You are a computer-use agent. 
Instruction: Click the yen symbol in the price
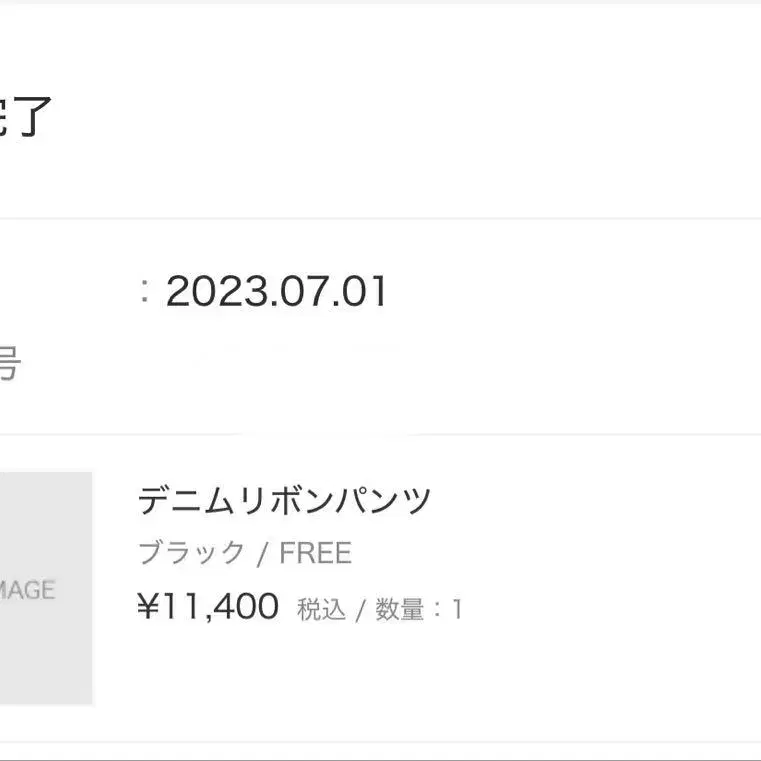pos(147,606)
